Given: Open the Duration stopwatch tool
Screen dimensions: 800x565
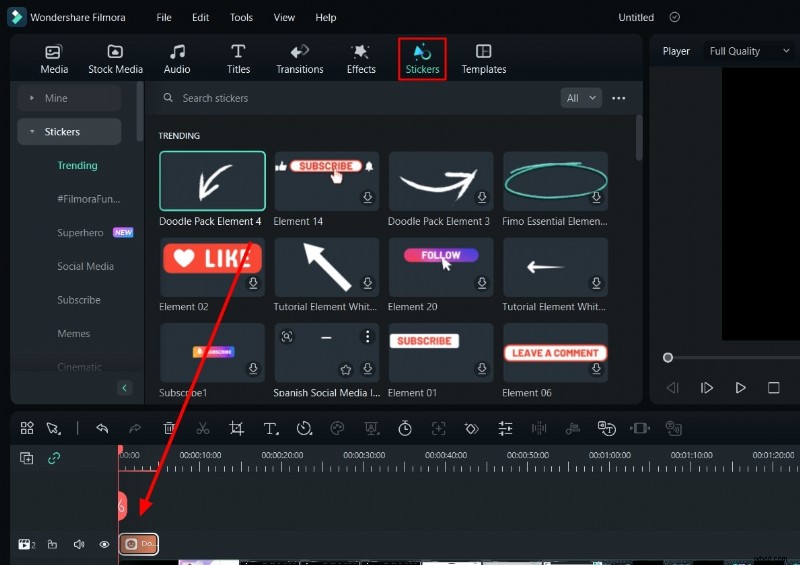Looking at the screenshot, I should (x=405, y=428).
